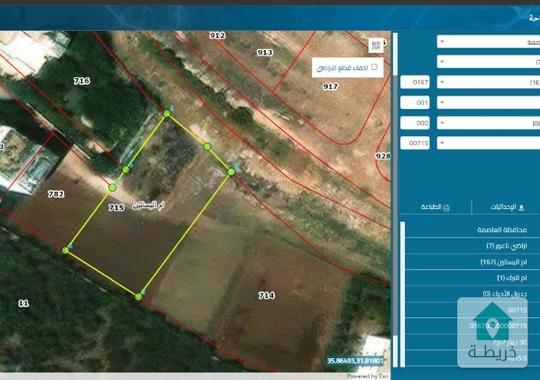Select the اراضي ناعور (7) row
Image resolution: width=540 pixels, height=380 pixels.
coord(472,246)
